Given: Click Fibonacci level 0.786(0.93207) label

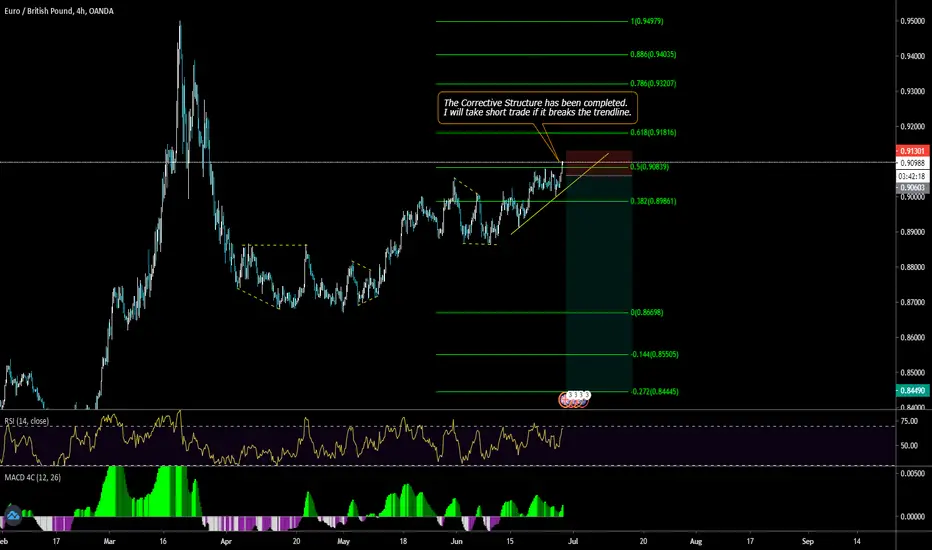Looking at the screenshot, I should (653, 83).
